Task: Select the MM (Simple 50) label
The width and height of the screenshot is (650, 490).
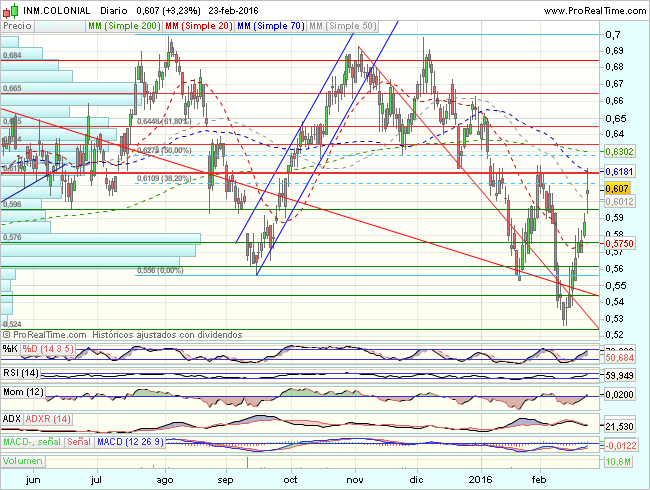Action: point(342,26)
